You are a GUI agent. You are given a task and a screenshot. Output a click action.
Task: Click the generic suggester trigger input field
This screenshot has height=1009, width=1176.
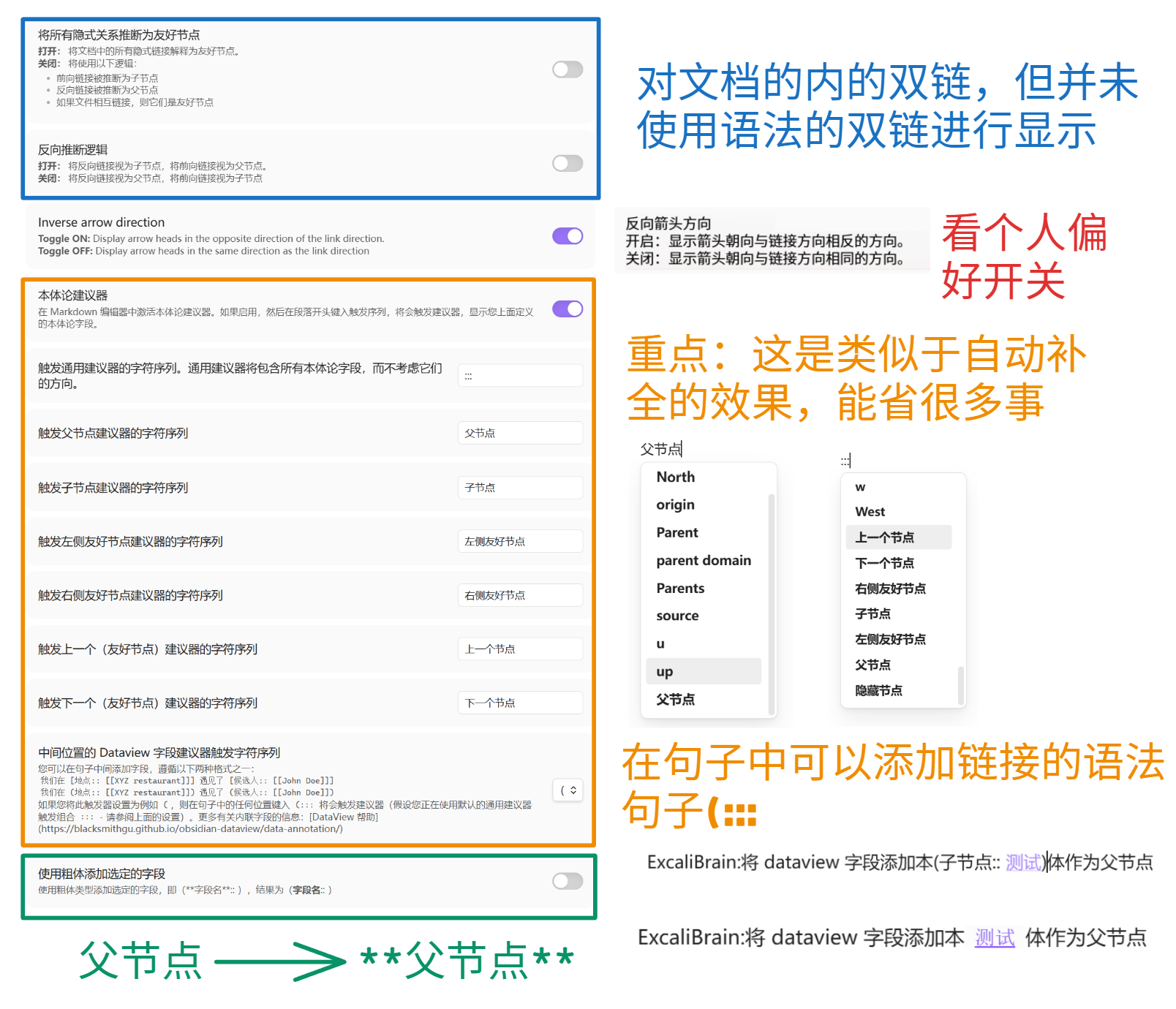[520, 376]
